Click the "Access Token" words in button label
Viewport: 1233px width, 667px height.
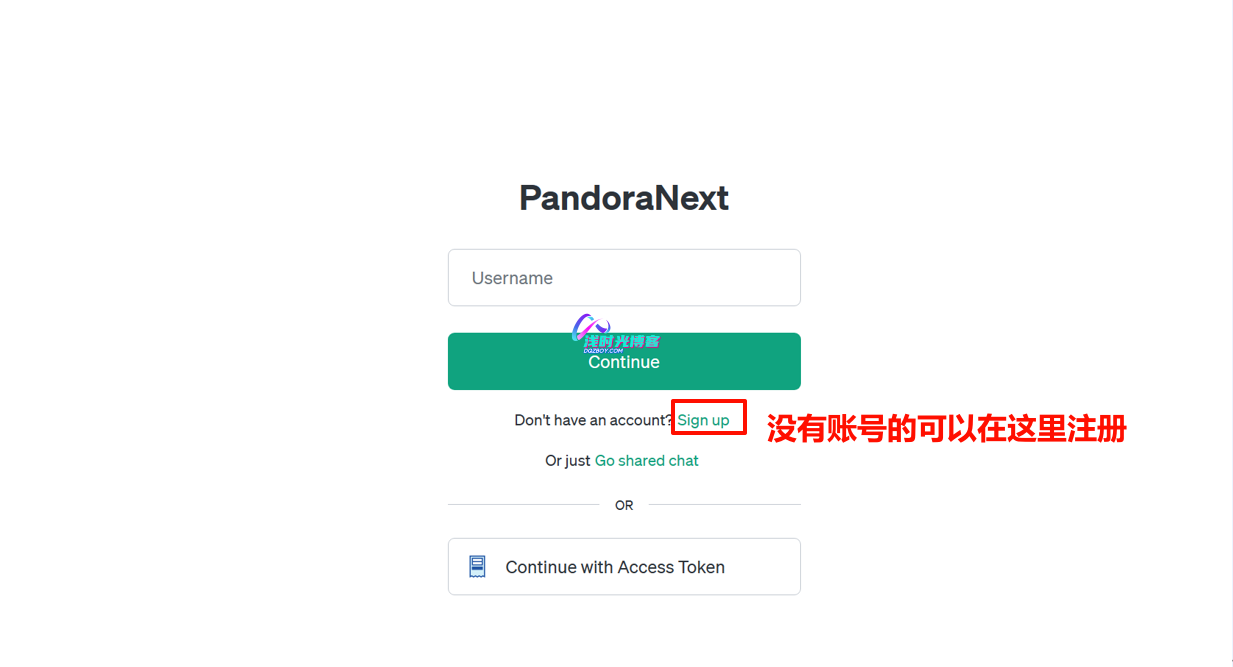coord(671,567)
